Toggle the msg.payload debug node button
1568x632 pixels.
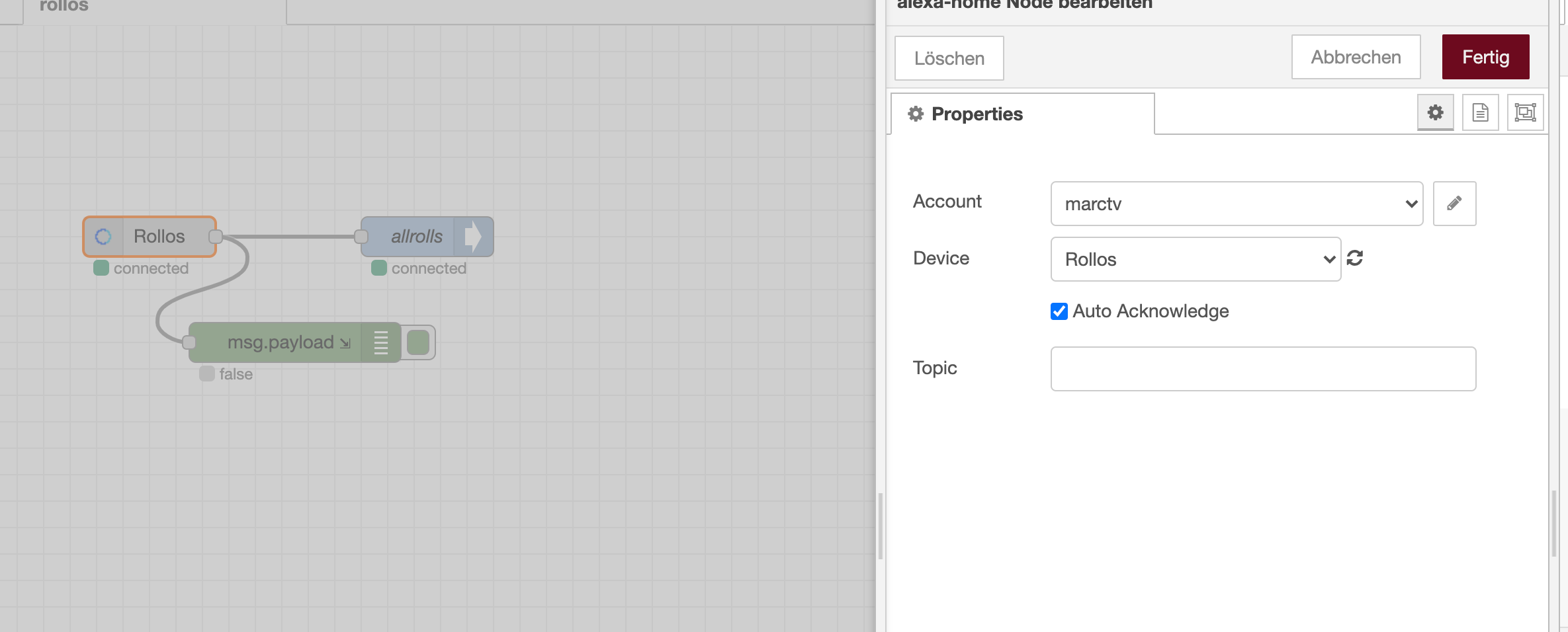(x=418, y=342)
